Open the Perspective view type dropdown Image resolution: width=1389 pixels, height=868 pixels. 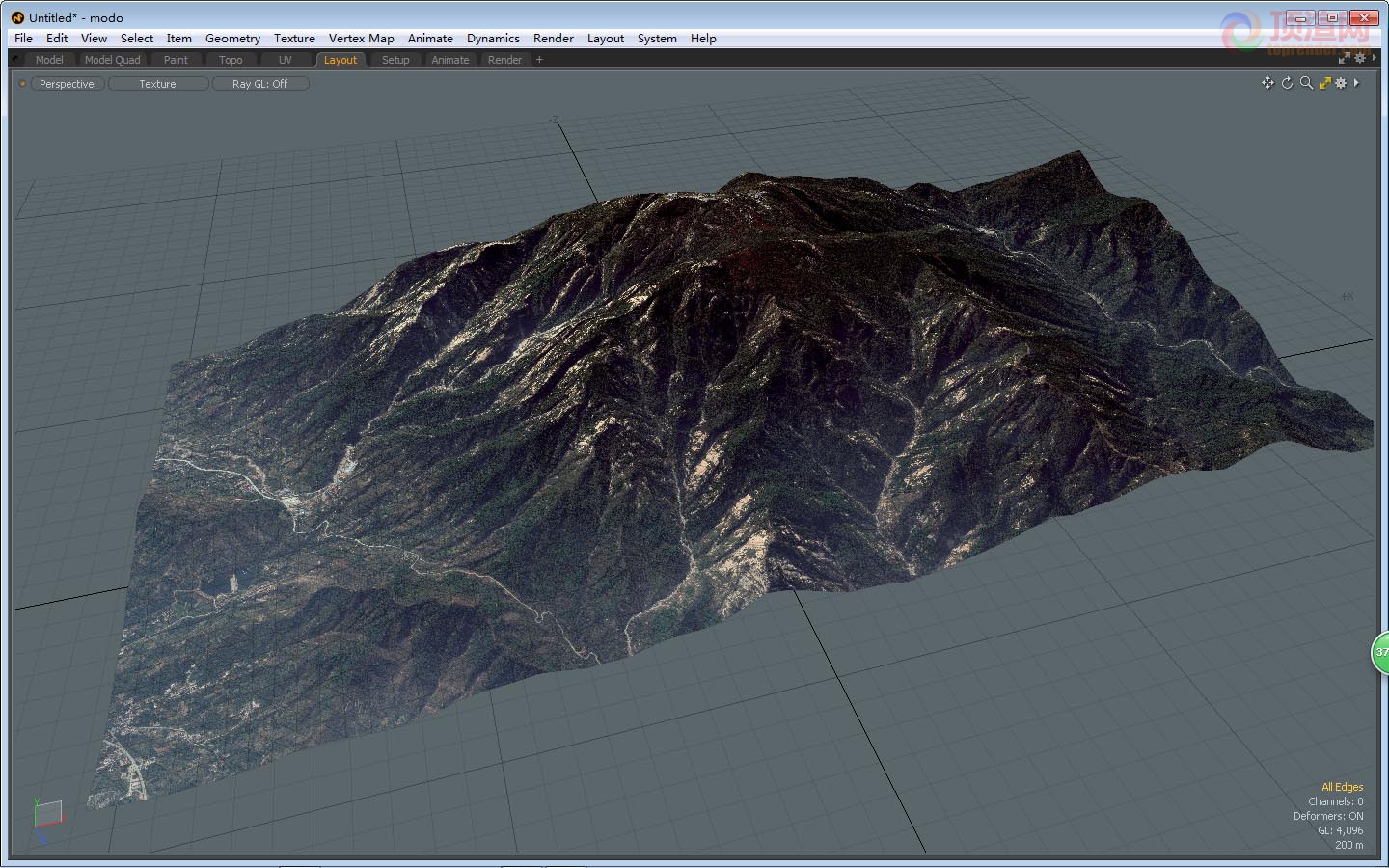(x=68, y=84)
